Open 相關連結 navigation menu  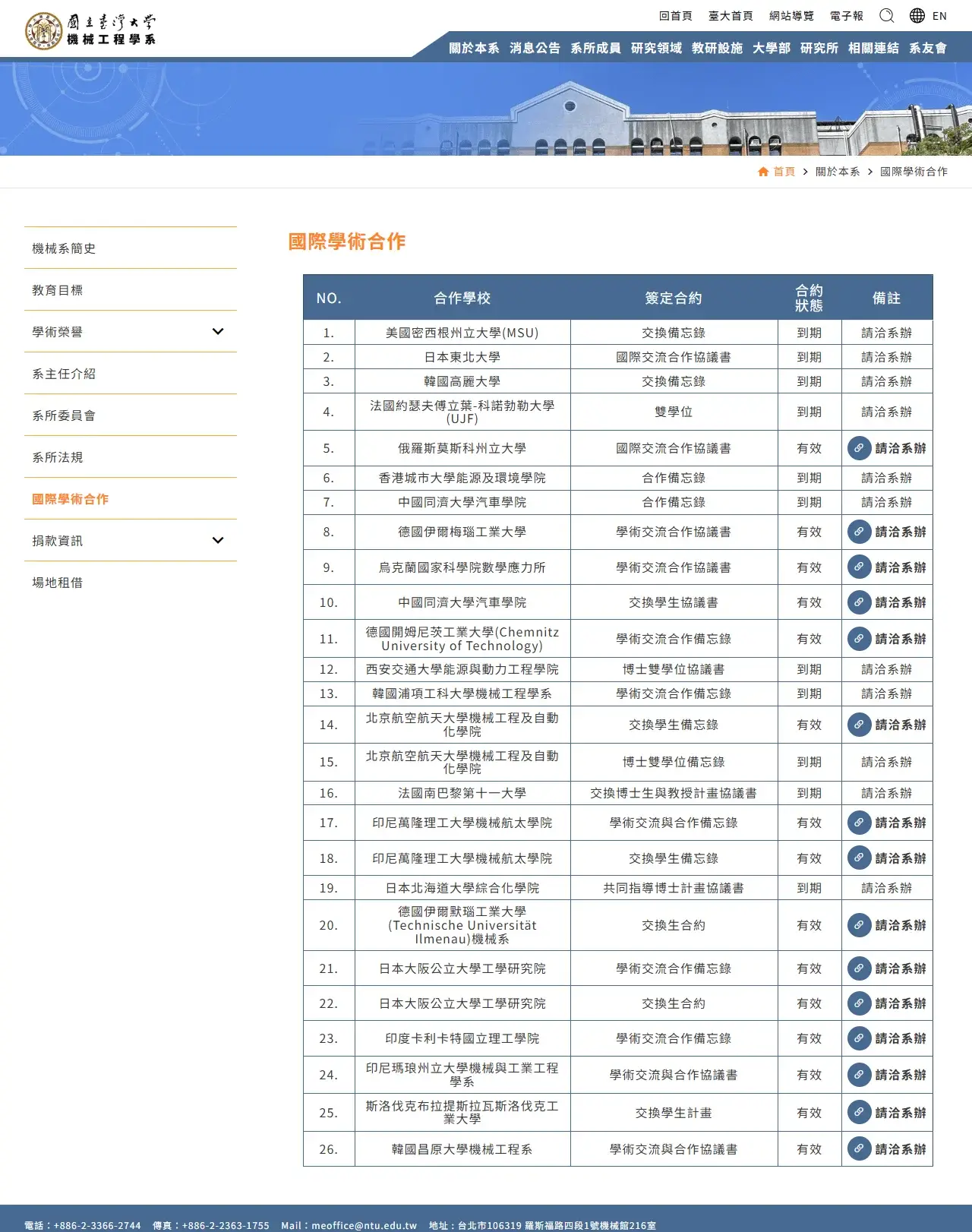click(873, 48)
